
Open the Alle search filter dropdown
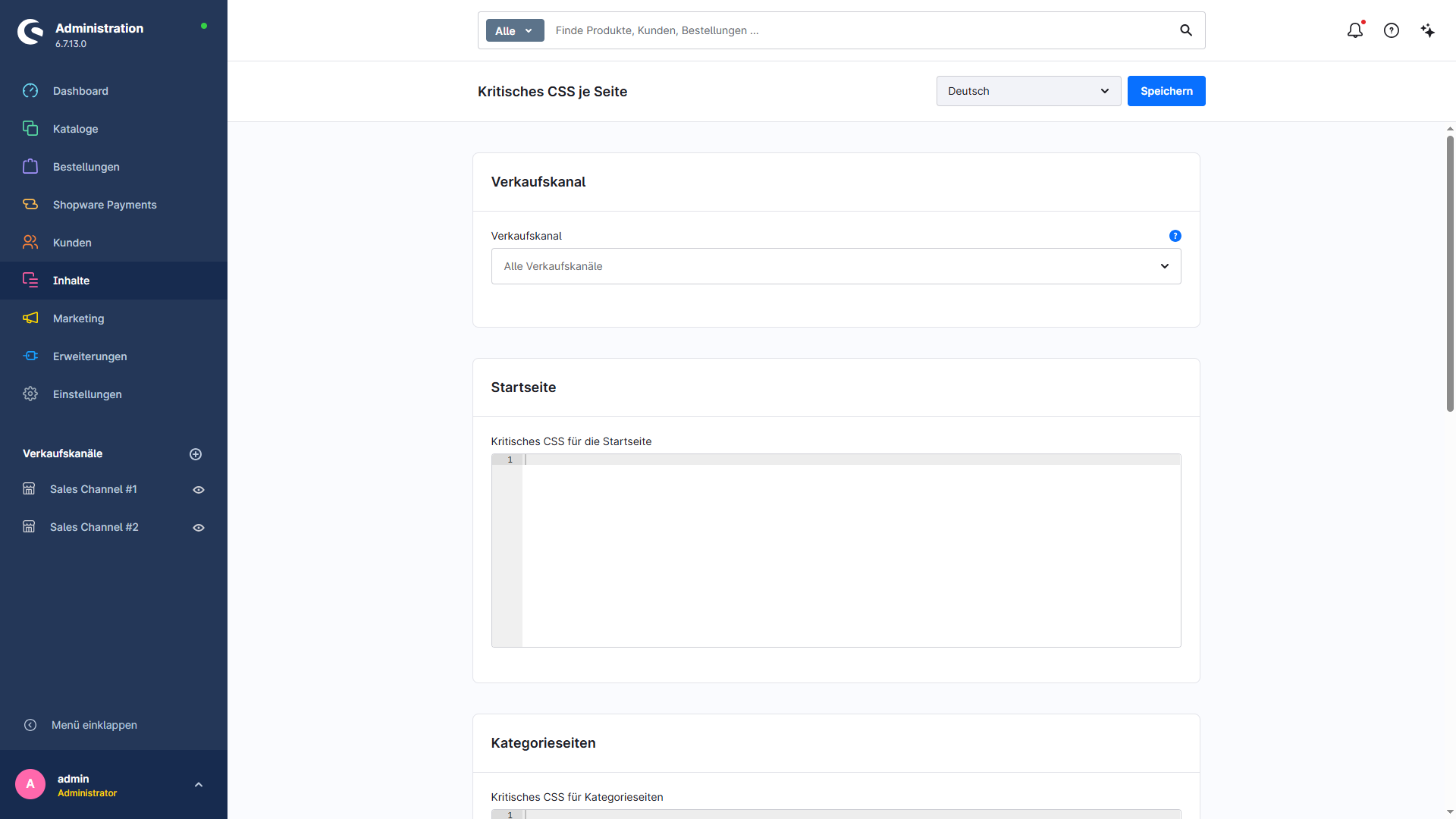pos(515,30)
